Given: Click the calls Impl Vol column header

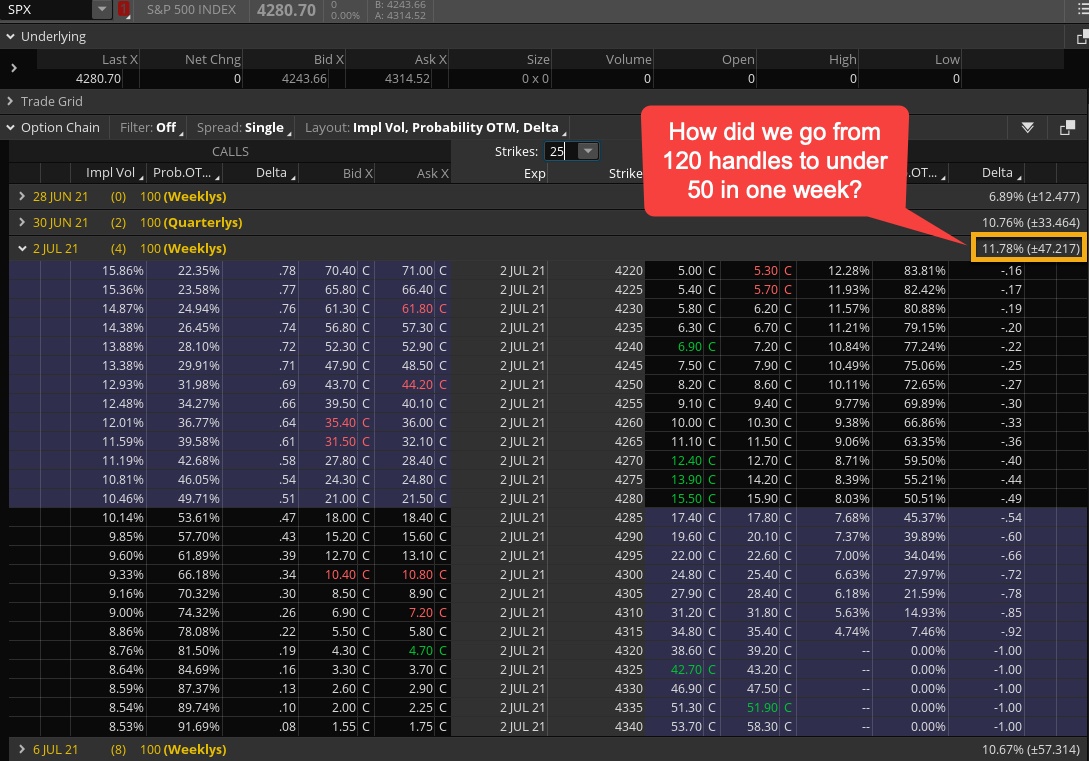Looking at the screenshot, I should [110, 173].
